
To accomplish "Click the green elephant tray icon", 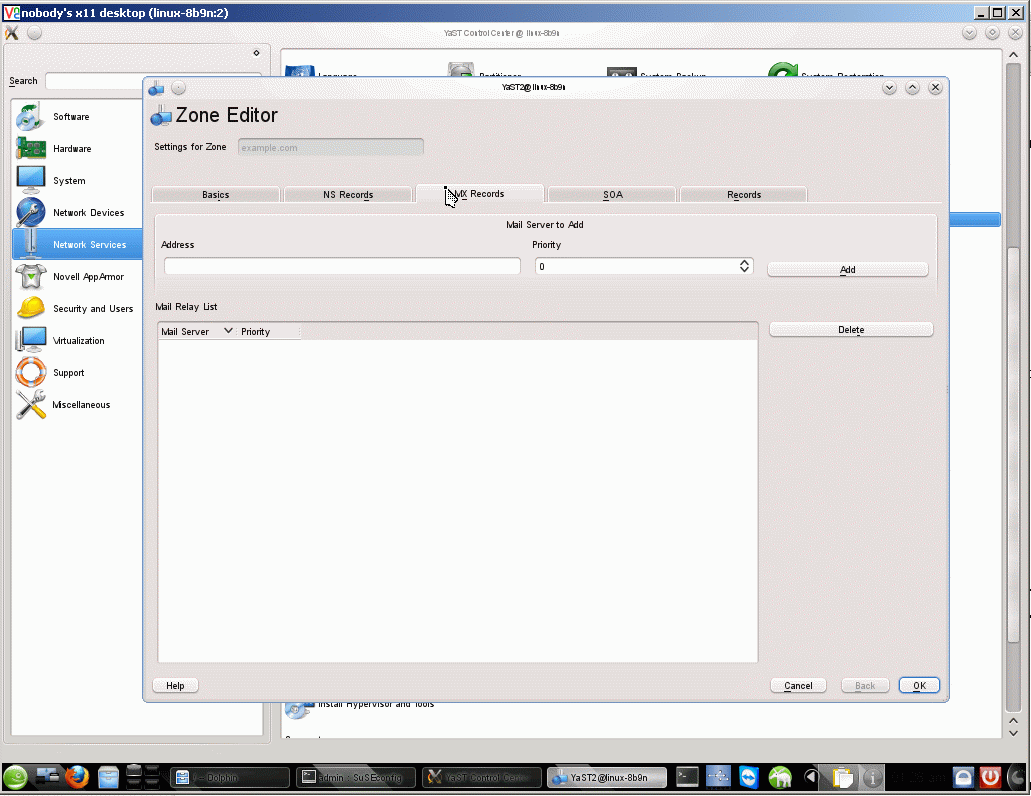I will tap(780, 778).
